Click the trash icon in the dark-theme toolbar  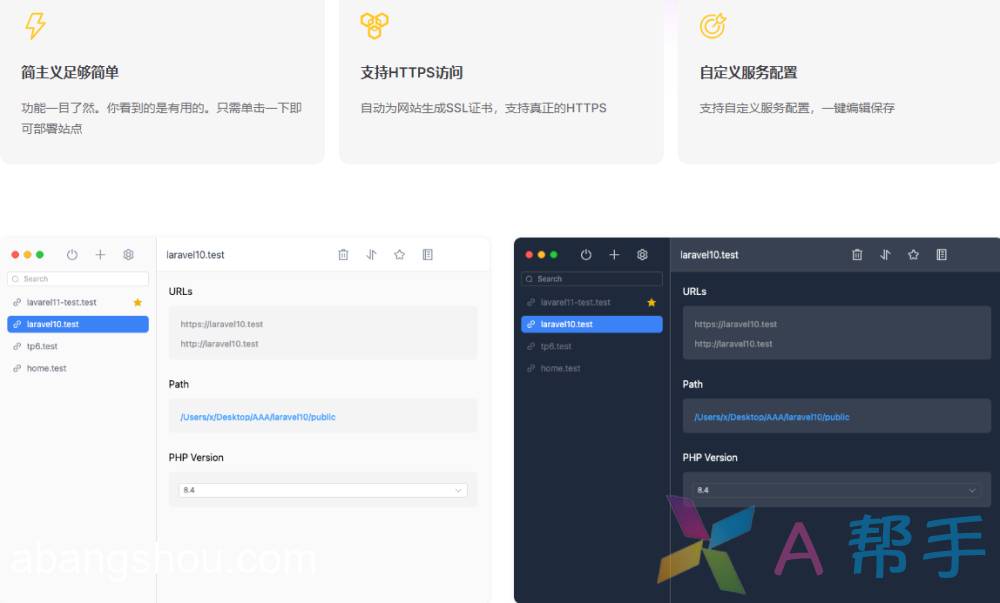[x=857, y=255]
